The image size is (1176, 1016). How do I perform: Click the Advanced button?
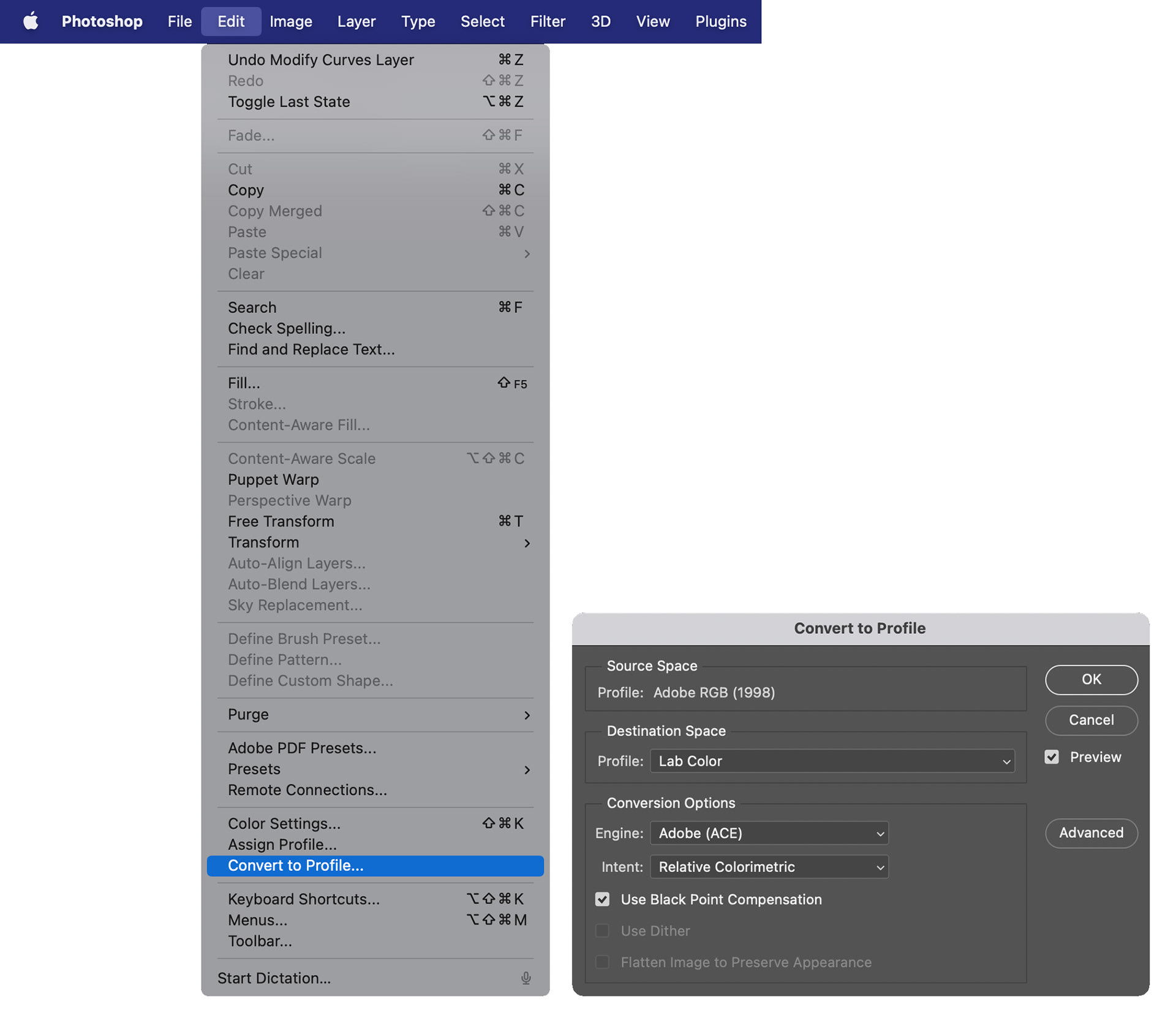pyautogui.click(x=1091, y=833)
